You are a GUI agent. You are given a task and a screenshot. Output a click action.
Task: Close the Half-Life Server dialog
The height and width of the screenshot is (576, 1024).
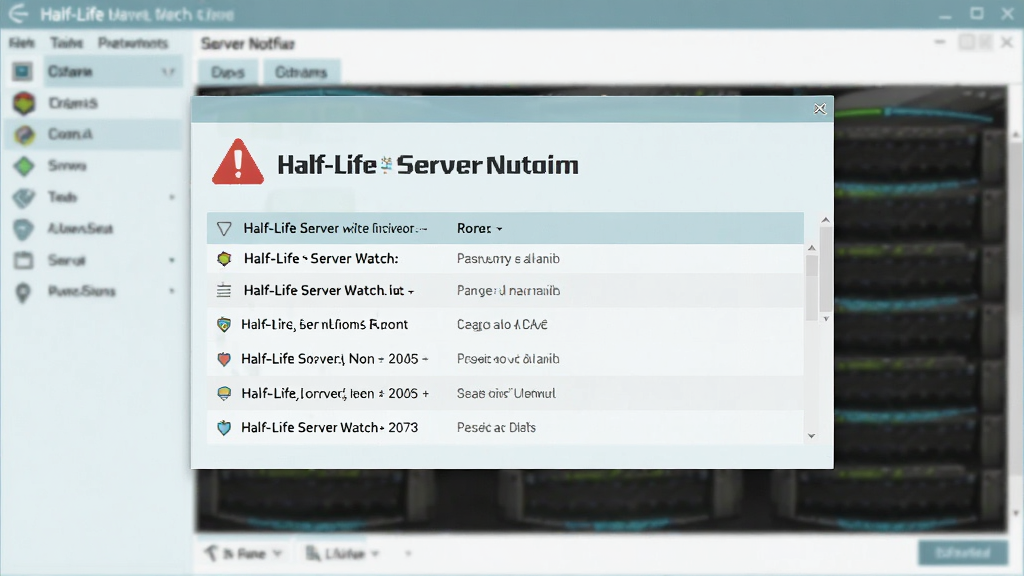[x=820, y=109]
